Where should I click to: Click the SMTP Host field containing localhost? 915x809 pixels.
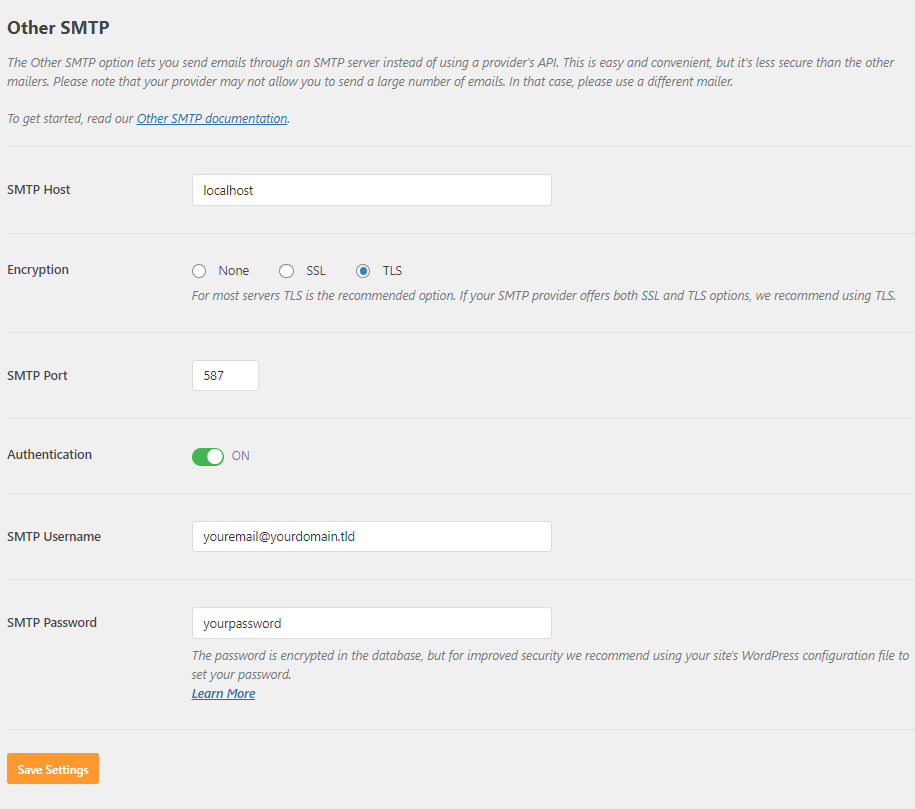[x=372, y=190]
